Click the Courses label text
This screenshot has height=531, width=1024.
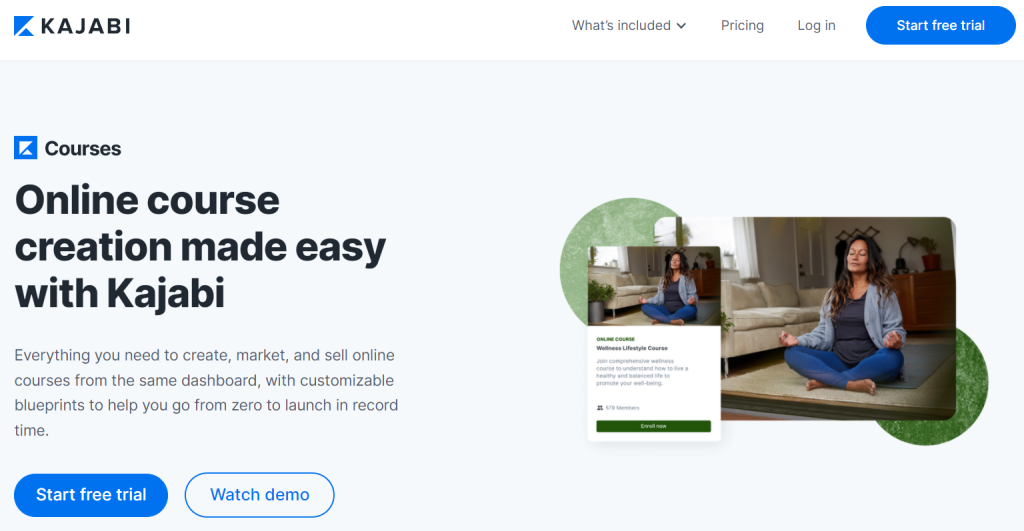click(83, 148)
